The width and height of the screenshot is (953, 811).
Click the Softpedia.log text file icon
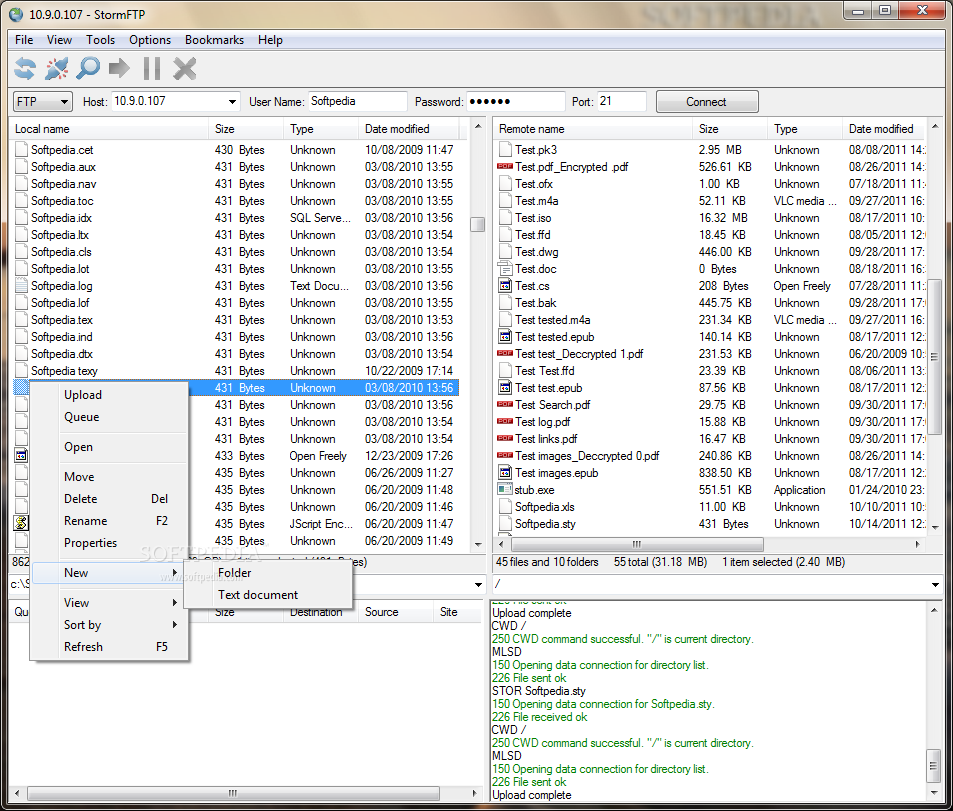21,285
